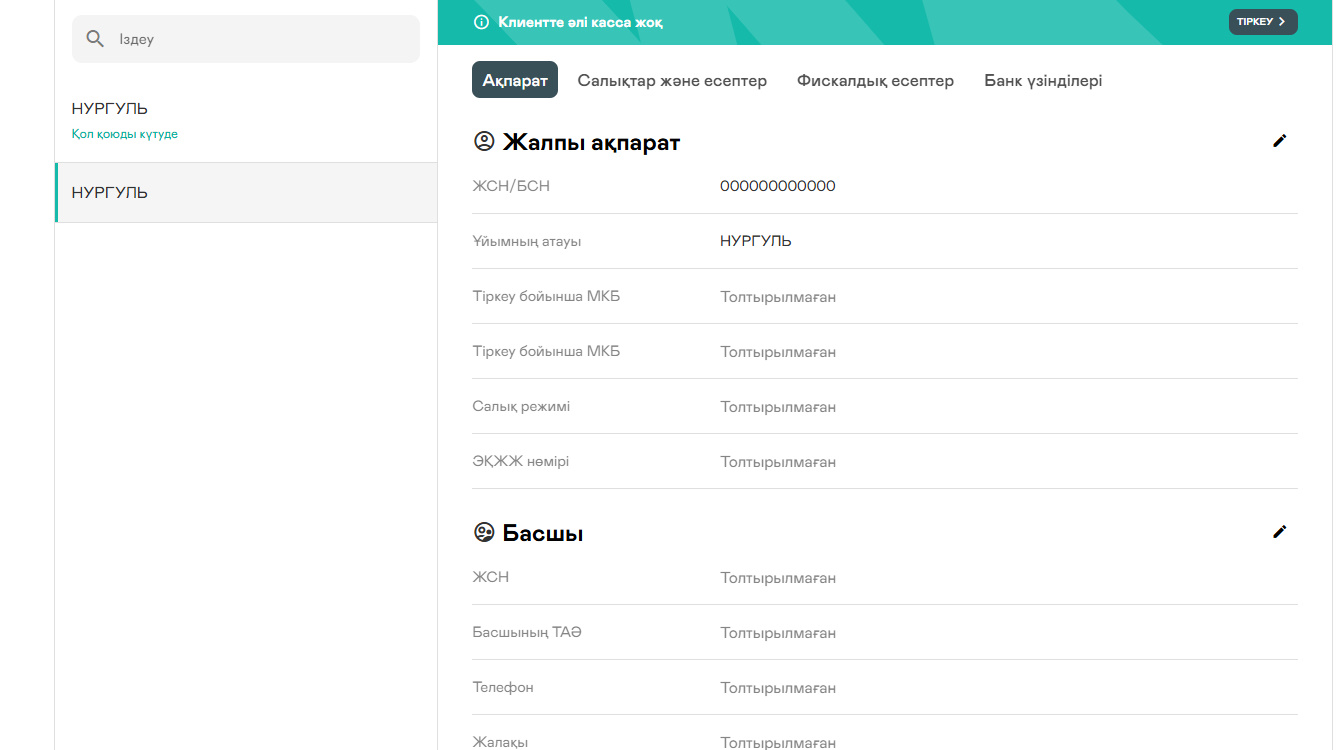Click the Басшы heading

pos(543,533)
